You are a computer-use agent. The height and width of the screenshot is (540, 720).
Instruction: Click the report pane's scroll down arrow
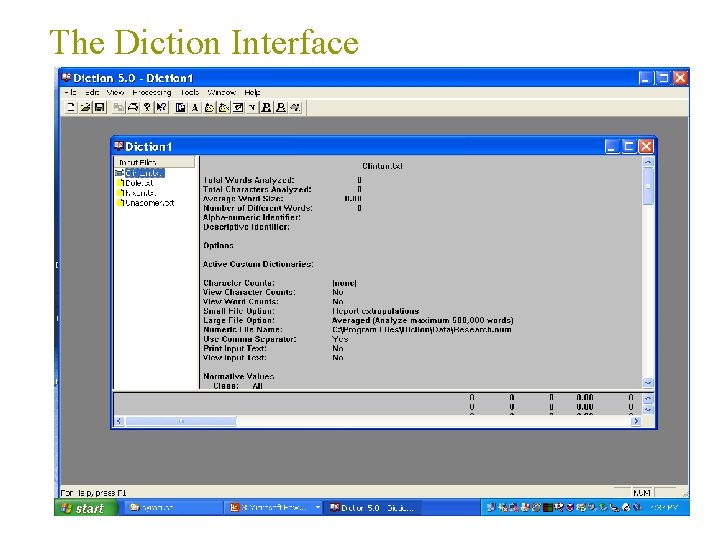(647, 382)
